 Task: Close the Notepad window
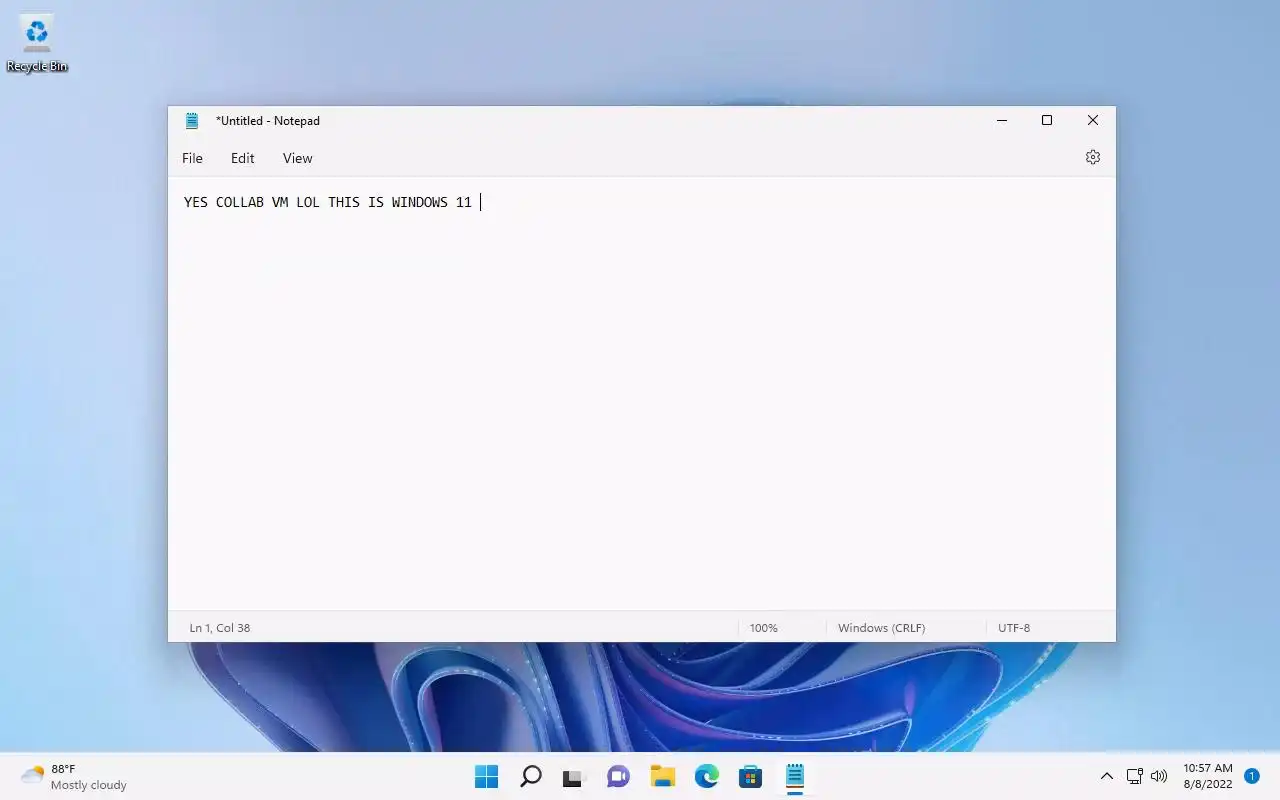[1092, 121]
